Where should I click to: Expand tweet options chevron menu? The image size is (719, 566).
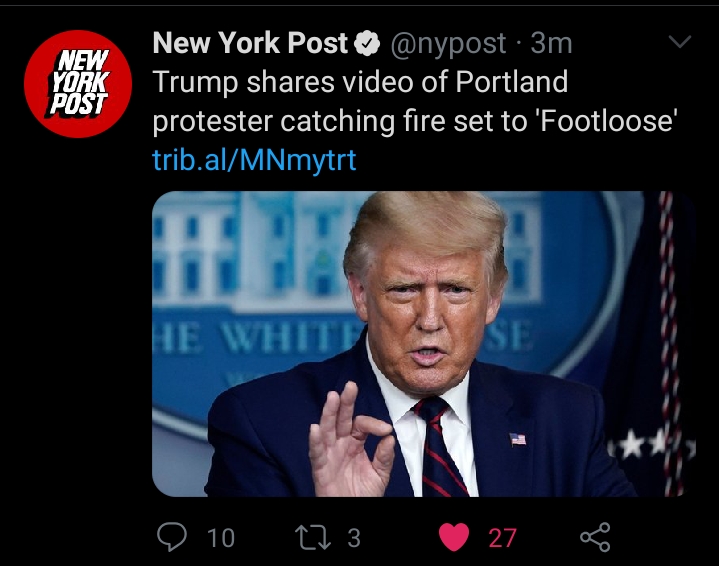tap(680, 41)
